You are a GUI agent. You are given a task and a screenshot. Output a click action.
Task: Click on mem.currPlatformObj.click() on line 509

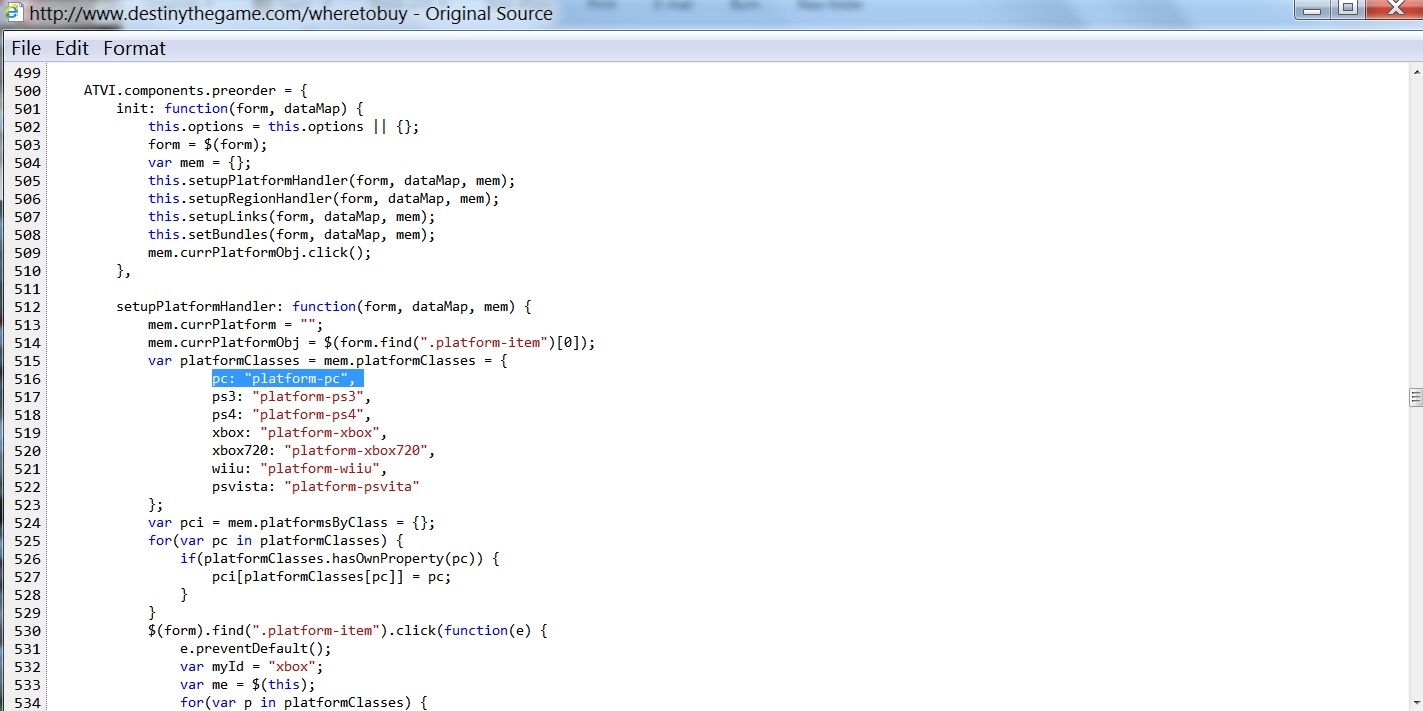pos(259,253)
